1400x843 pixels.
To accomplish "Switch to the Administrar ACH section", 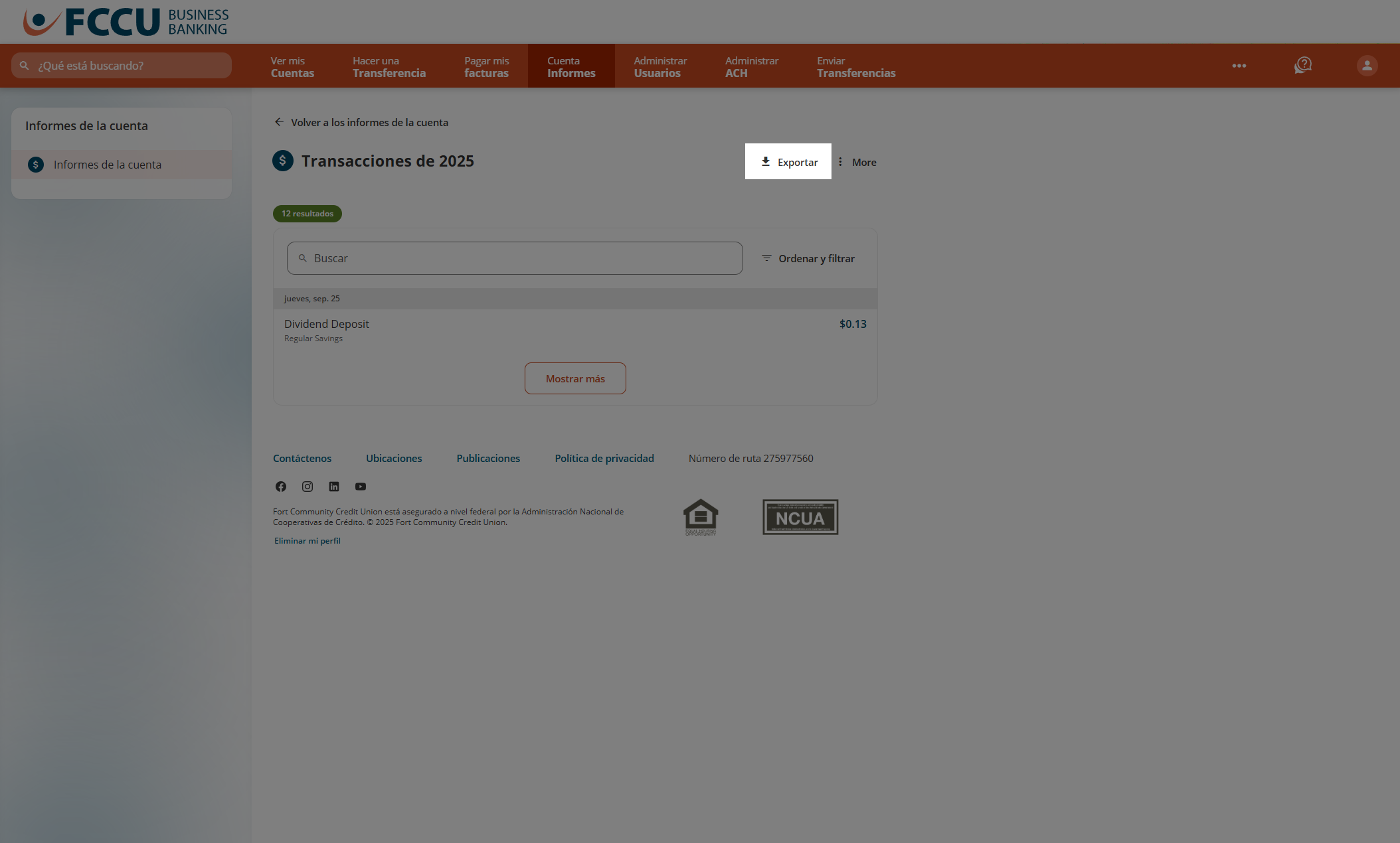I will tap(751, 66).
